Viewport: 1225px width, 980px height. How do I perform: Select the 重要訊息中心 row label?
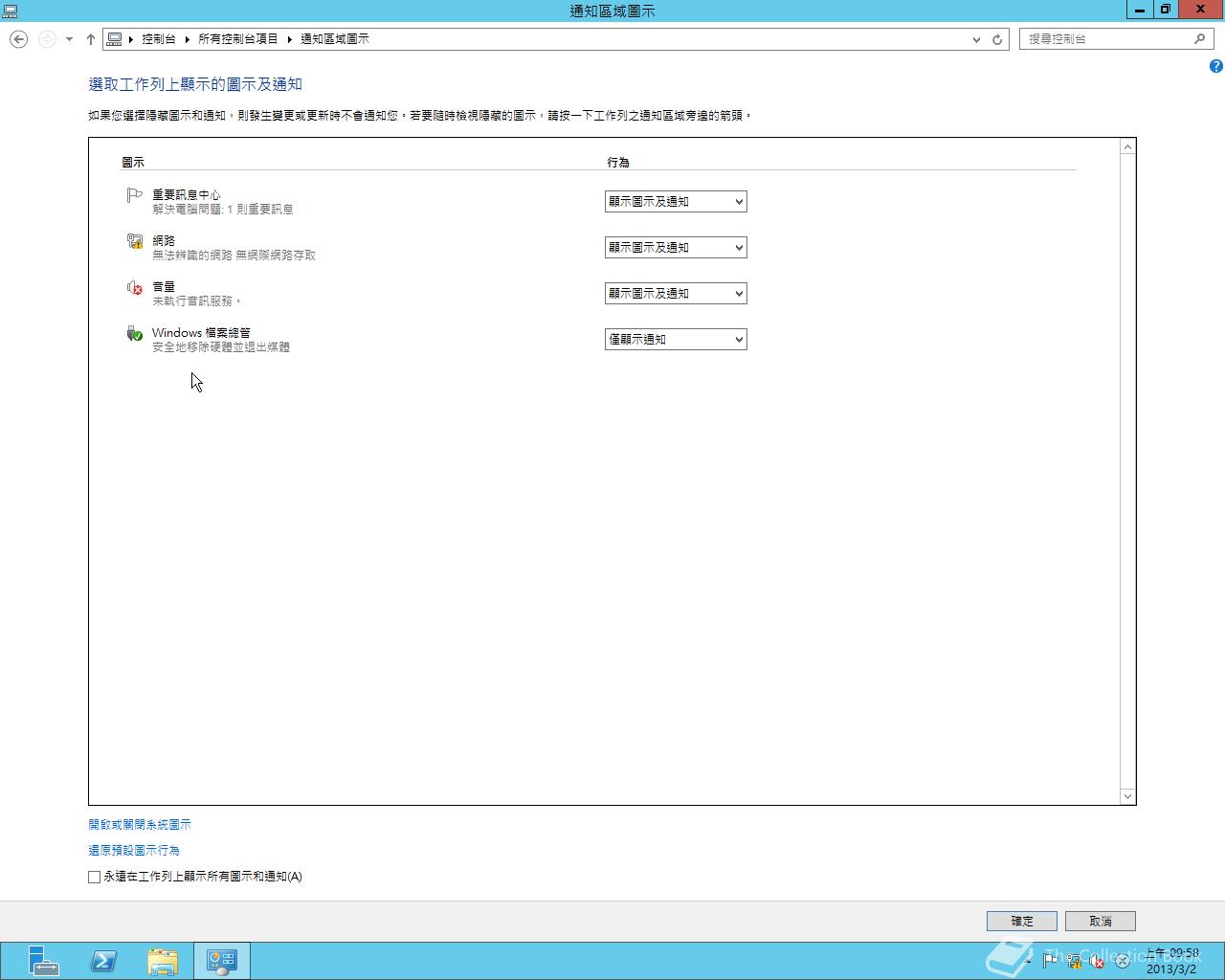click(x=187, y=195)
